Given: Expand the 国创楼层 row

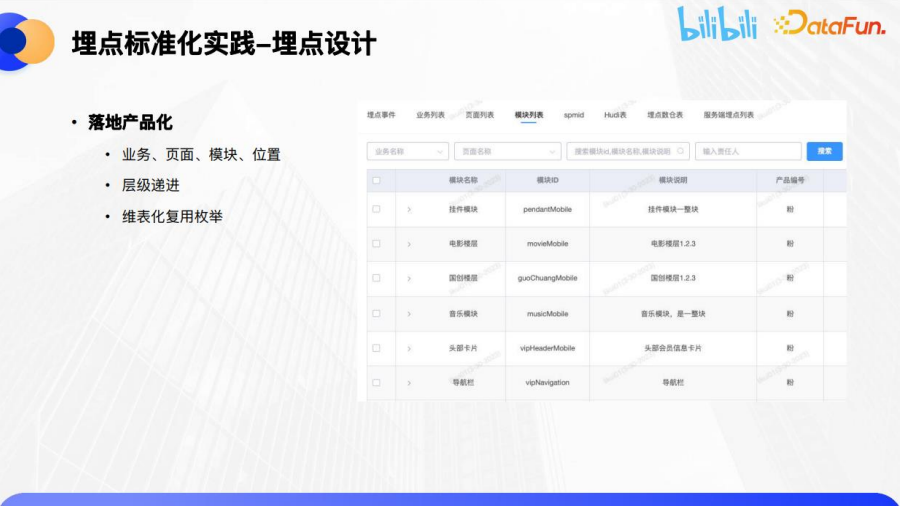Looking at the screenshot, I should pyautogui.click(x=409, y=278).
